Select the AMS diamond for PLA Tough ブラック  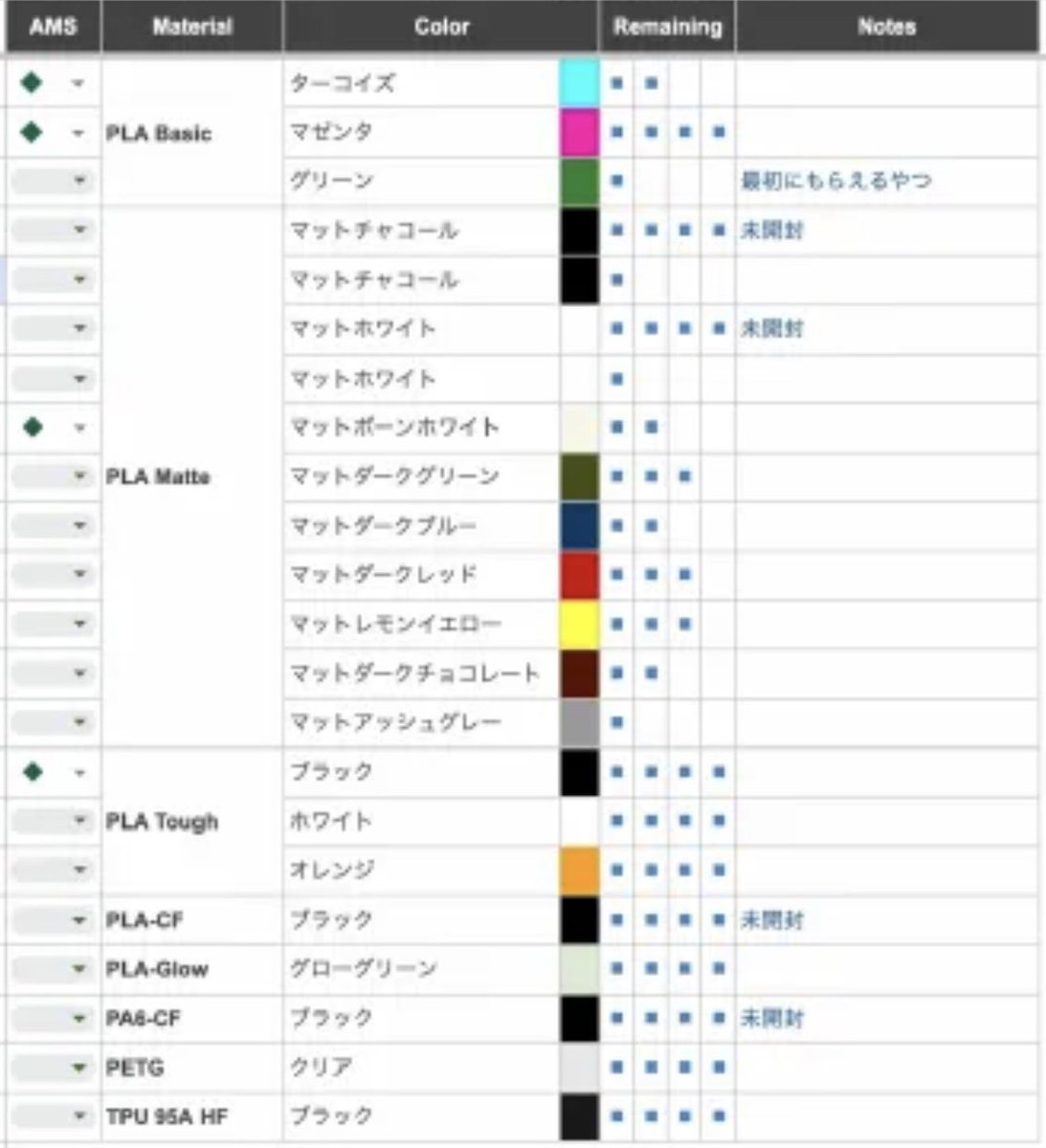[x=32, y=772]
